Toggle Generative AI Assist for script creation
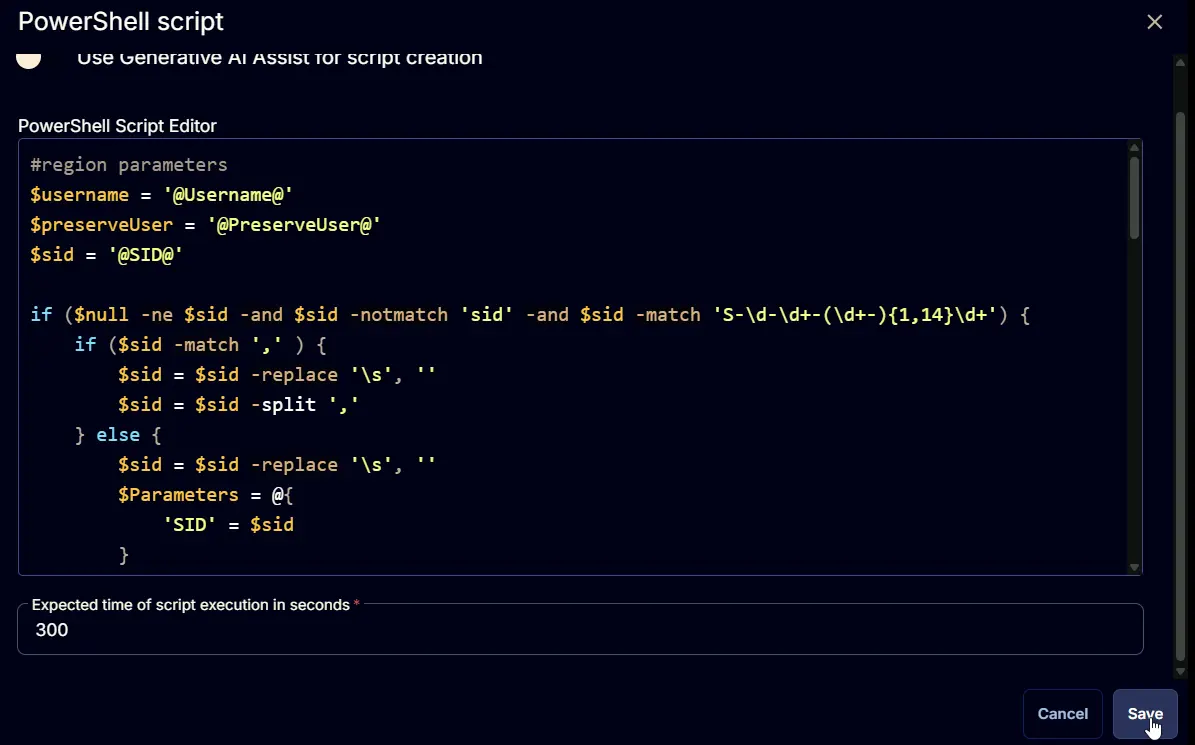 29,59
